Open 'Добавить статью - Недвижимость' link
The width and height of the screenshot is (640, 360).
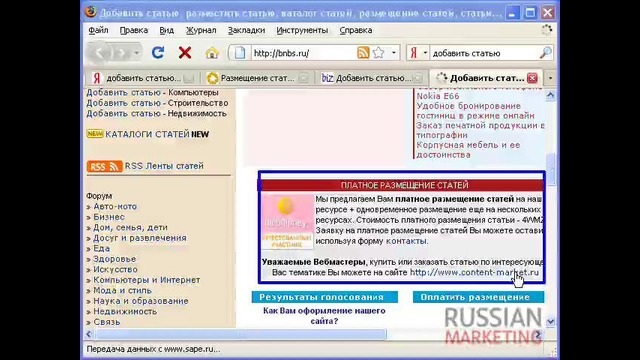click(156, 113)
